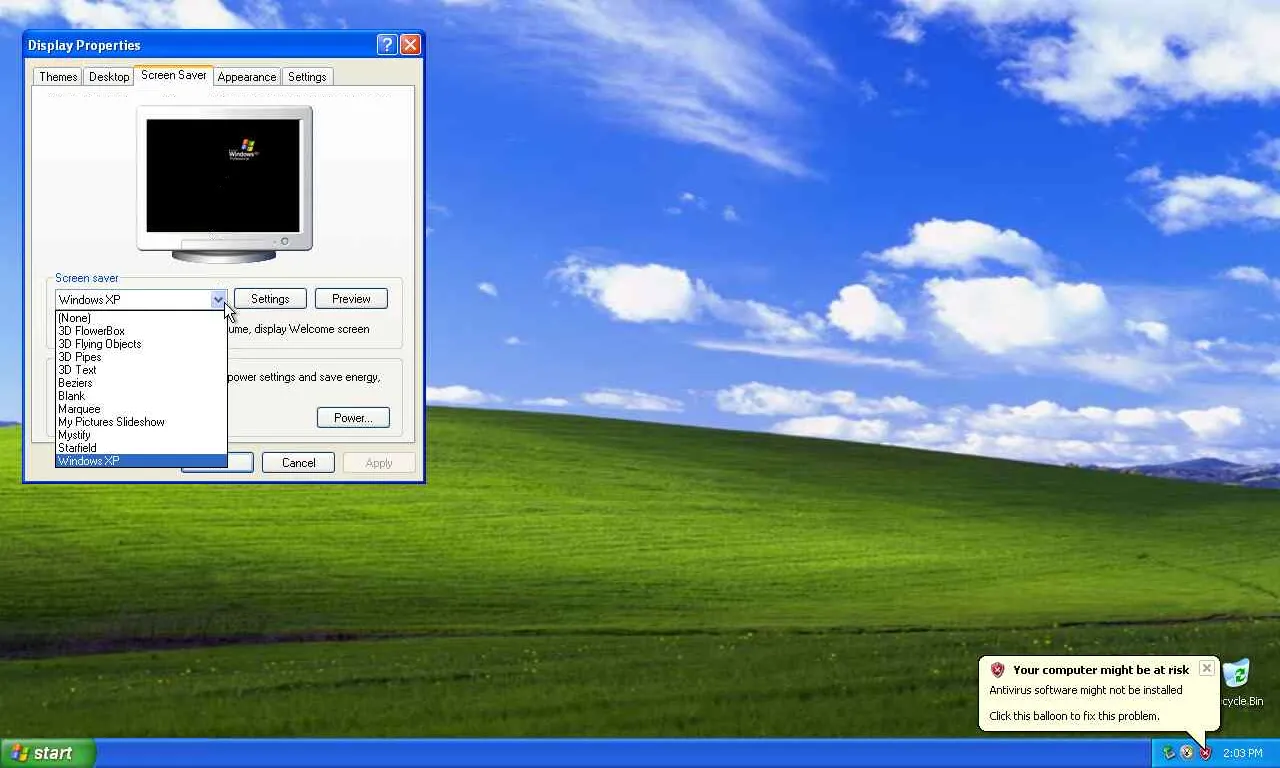
Task: Click the round tray icon beside the red shield
Action: tap(1187, 753)
